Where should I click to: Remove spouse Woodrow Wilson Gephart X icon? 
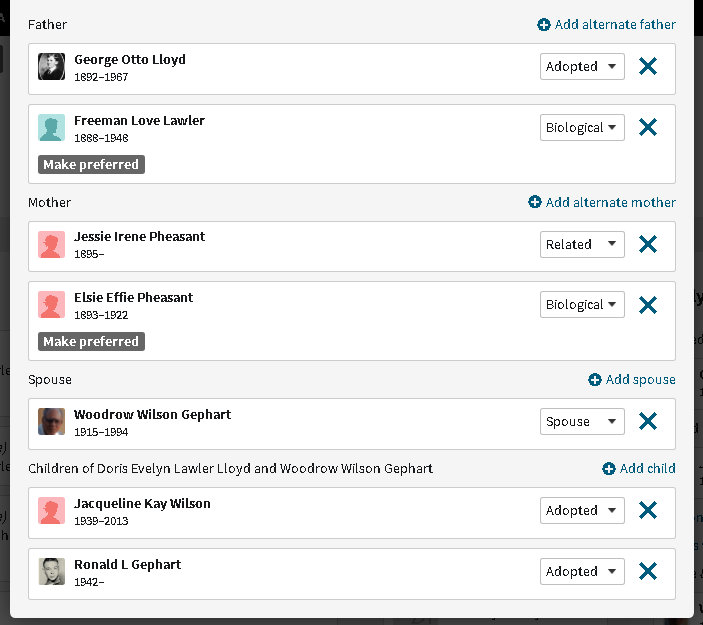[648, 422]
